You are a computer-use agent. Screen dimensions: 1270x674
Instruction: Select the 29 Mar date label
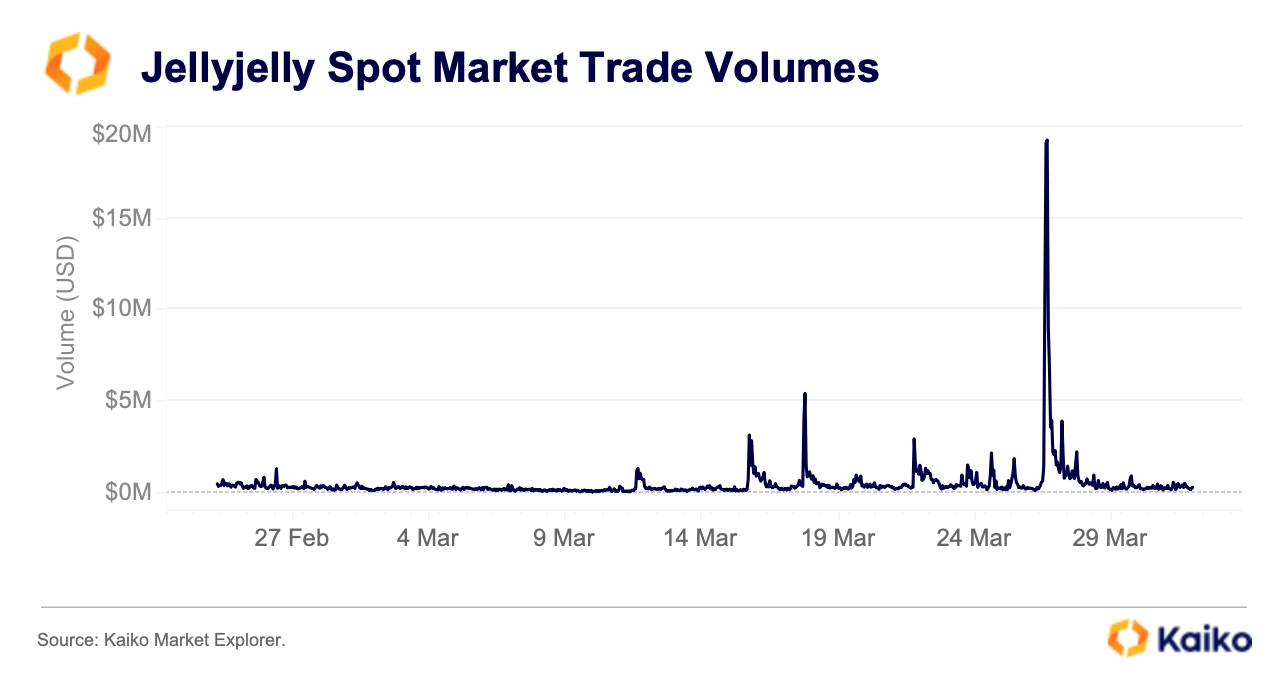tap(1110, 538)
